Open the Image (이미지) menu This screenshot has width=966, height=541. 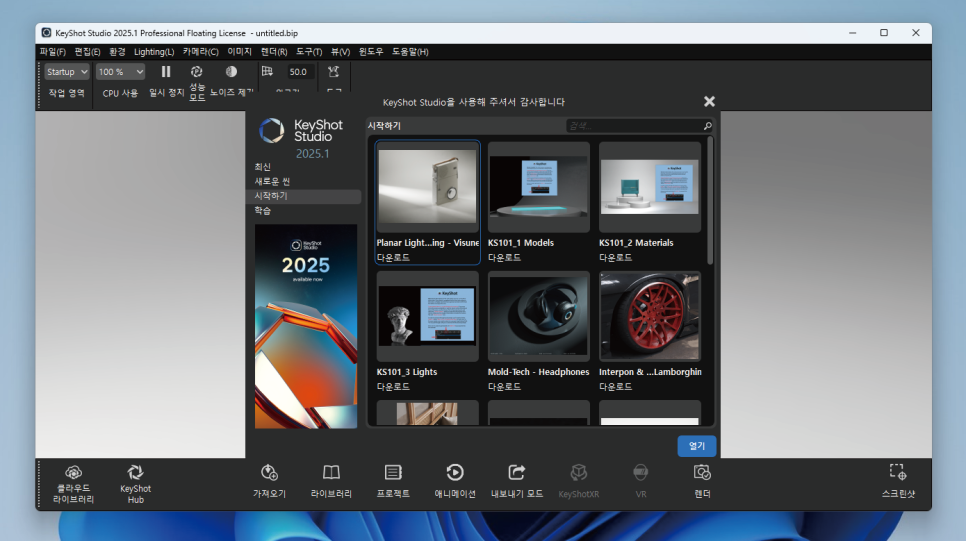click(x=239, y=52)
